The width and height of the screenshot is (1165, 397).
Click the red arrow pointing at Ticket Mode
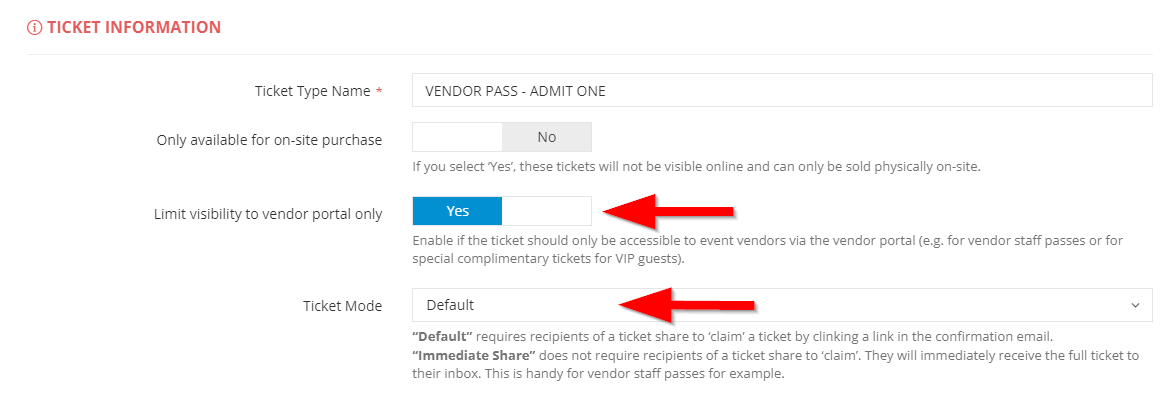[687, 305]
